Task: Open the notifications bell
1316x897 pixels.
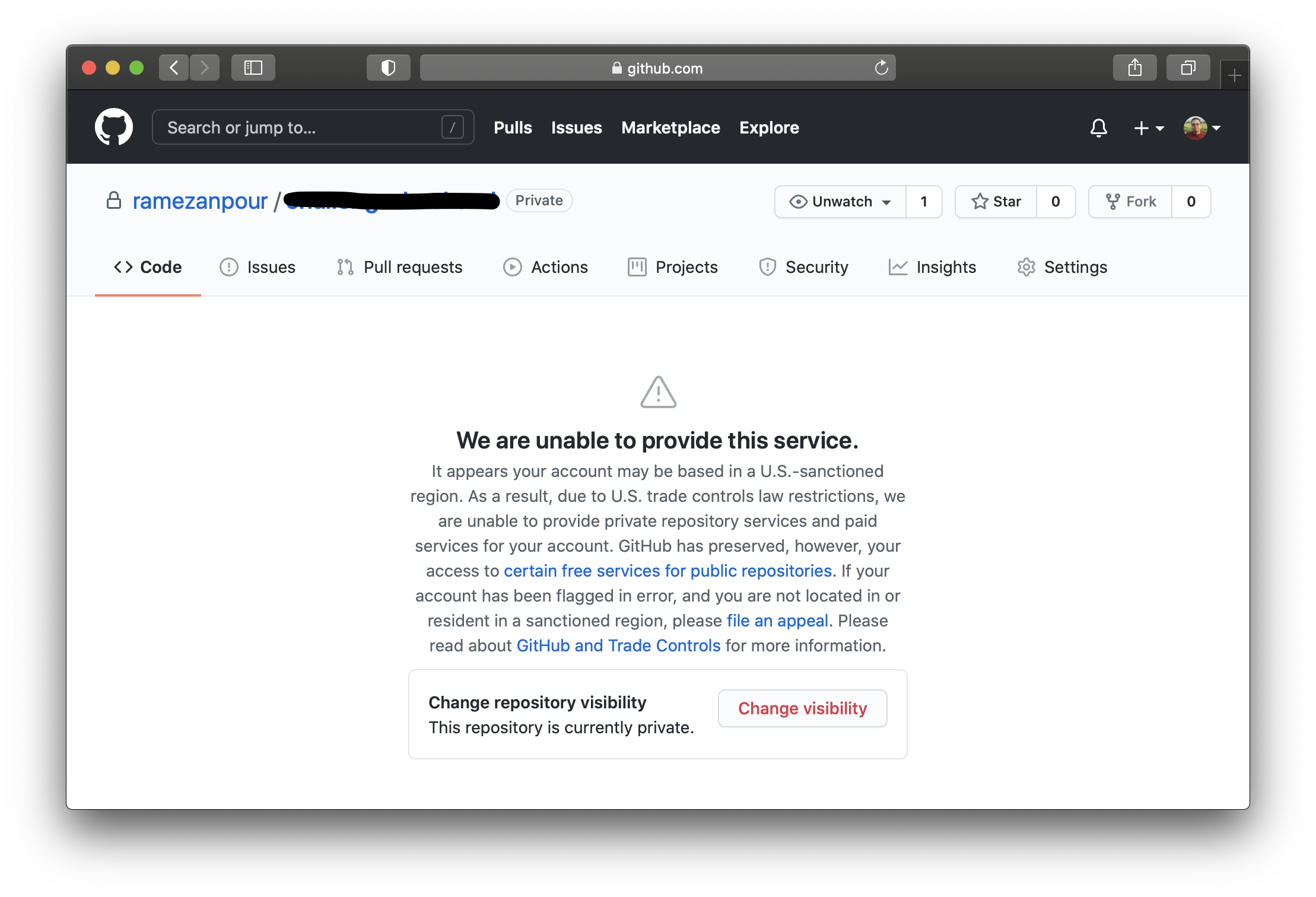Action: (1098, 128)
